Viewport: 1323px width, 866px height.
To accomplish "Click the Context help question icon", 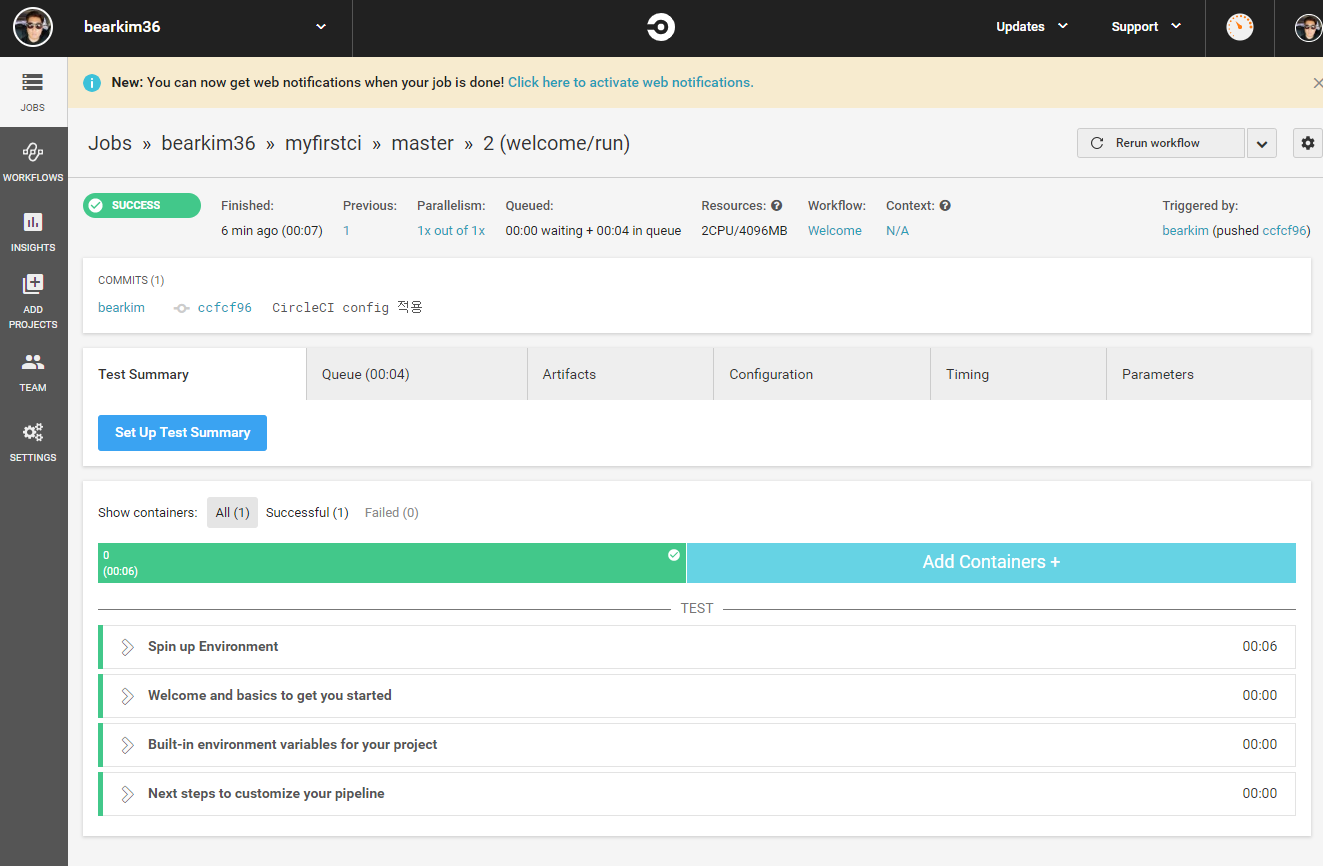I will (x=945, y=206).
